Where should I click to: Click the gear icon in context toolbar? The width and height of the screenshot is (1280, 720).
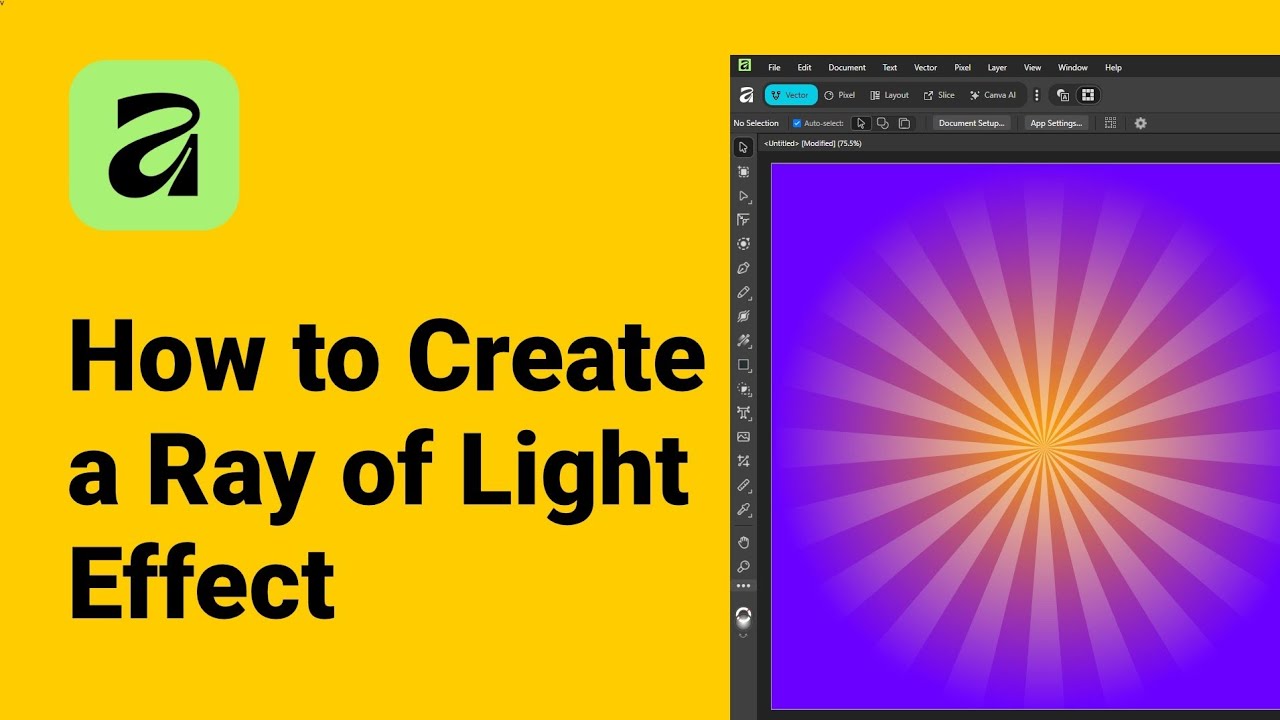[1140, 123]
